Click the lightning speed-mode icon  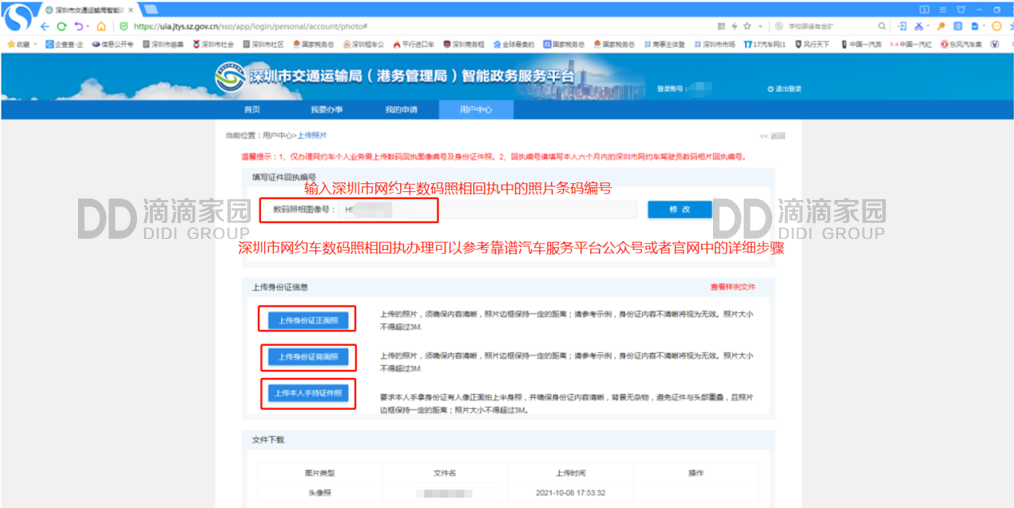pos(734,26)
